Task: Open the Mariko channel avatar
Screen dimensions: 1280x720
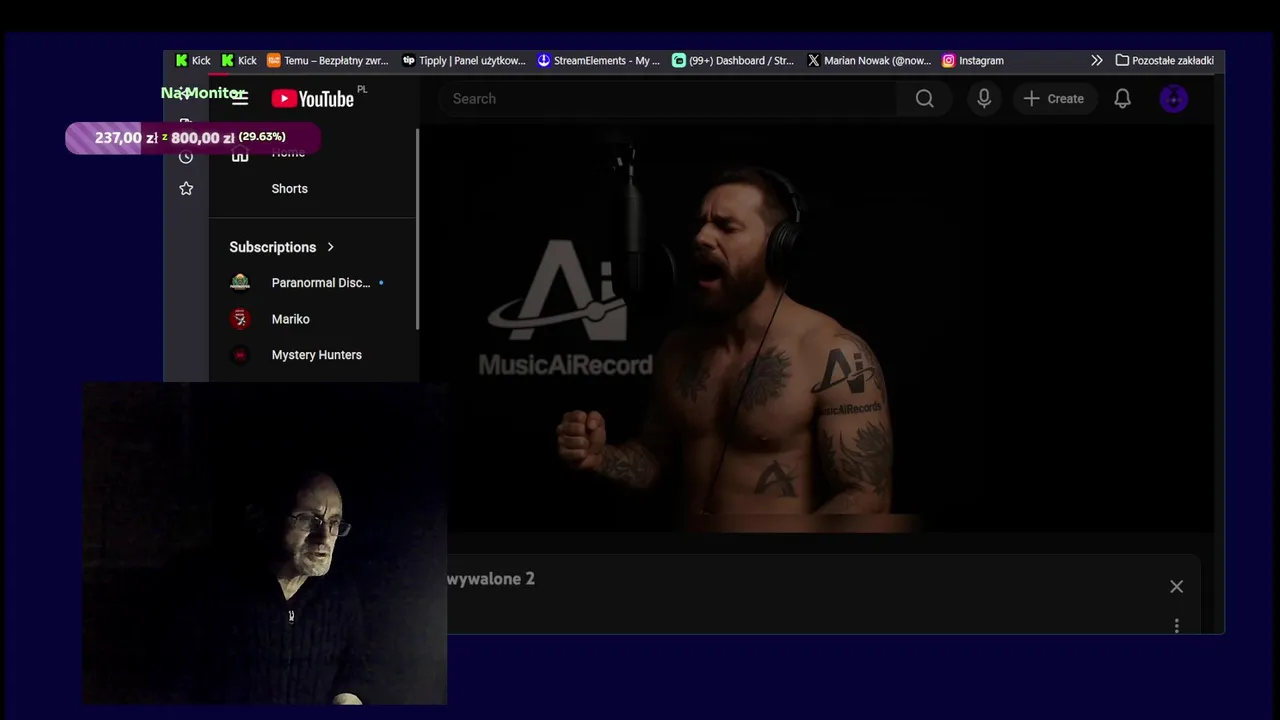Action: (x=240, y=319)
